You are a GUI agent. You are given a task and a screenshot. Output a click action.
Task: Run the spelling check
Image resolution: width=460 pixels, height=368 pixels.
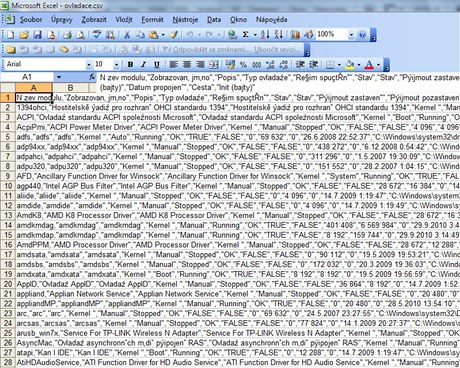point(97,35)
